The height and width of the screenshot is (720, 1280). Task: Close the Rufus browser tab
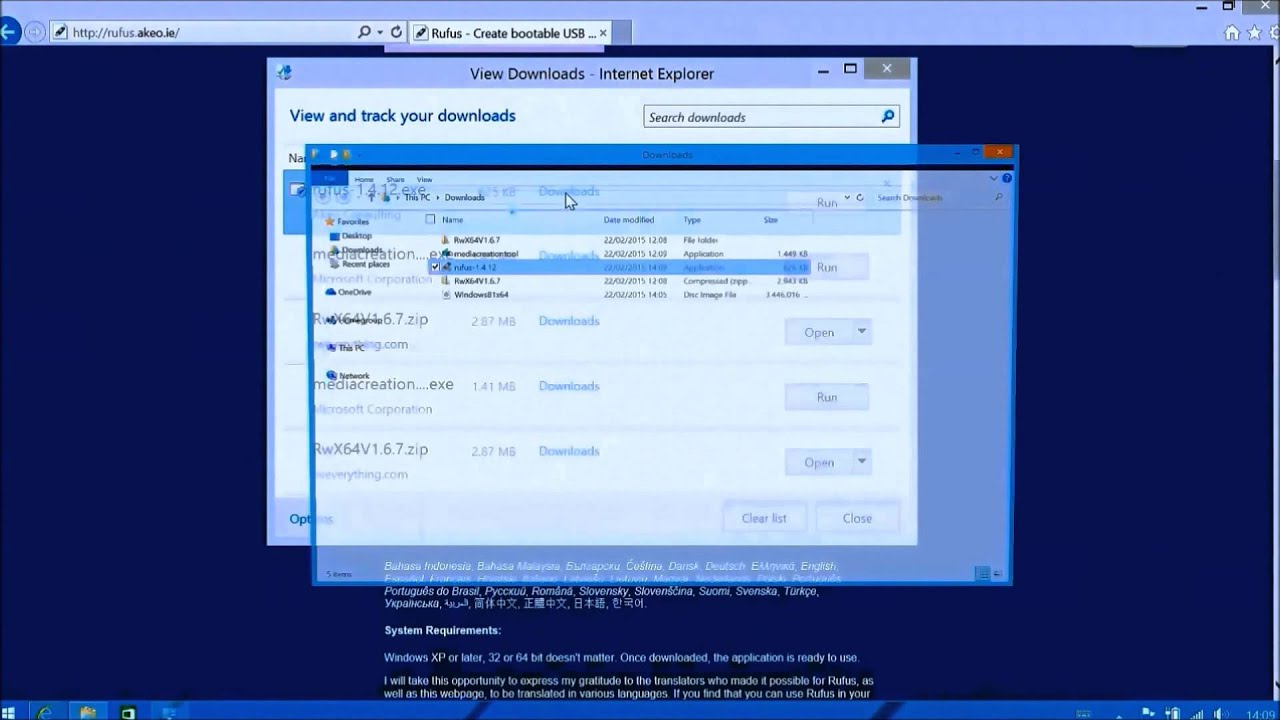click(603, 33)
